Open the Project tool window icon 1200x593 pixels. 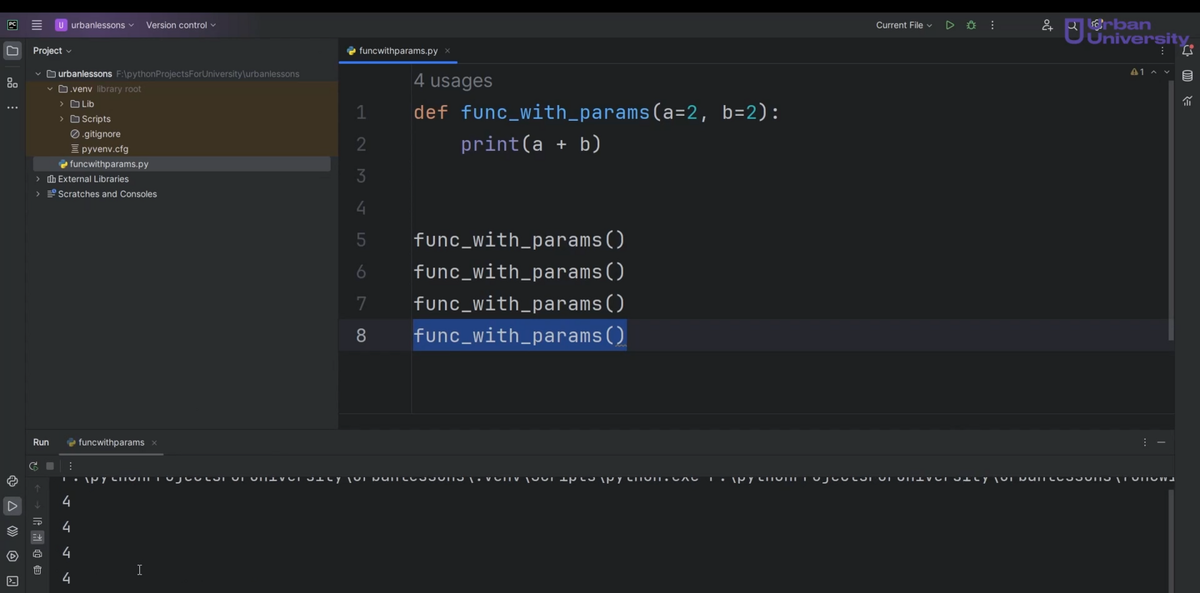(x=12, y=50)
